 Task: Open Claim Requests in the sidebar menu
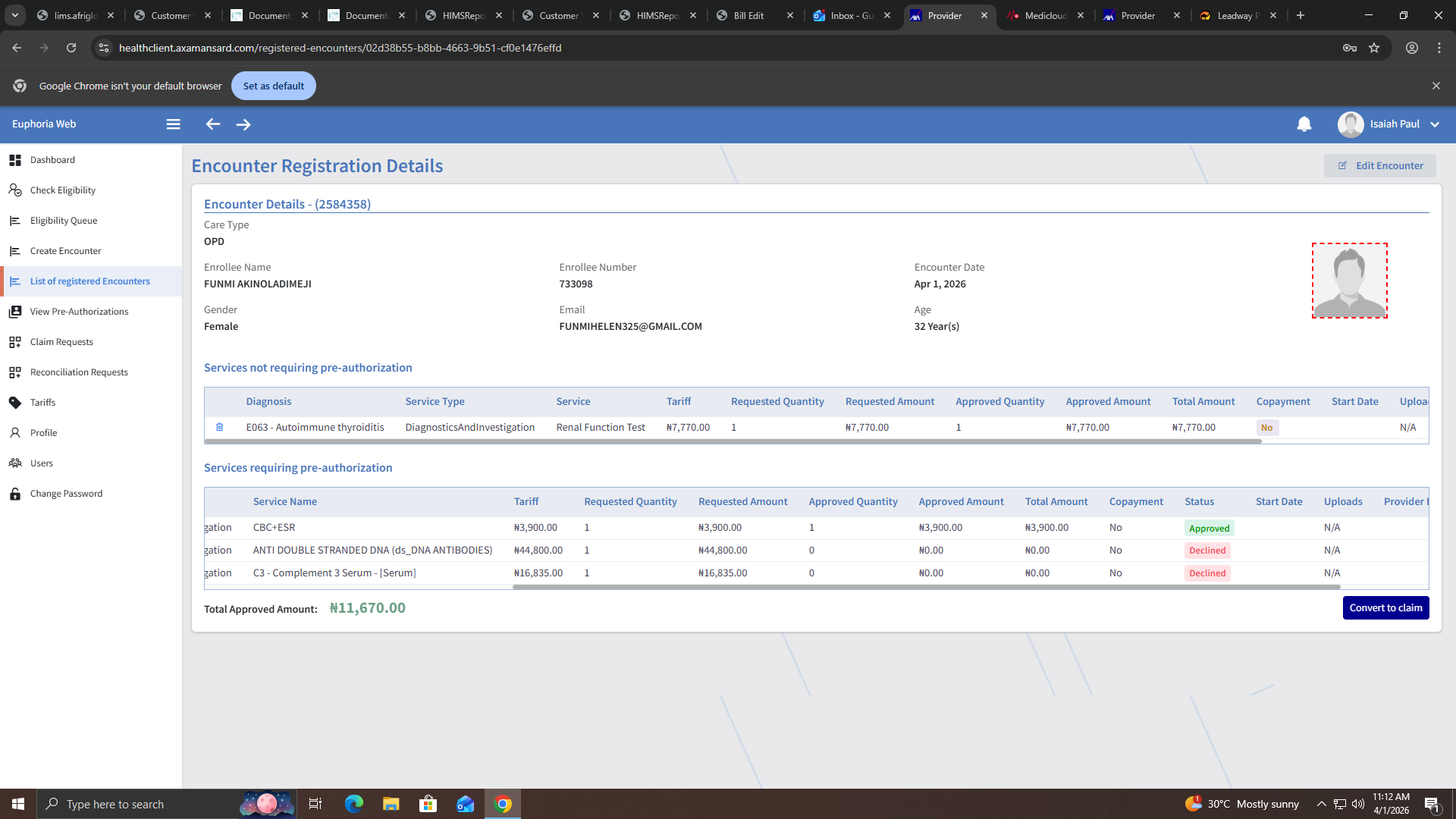tap(61, 342)
